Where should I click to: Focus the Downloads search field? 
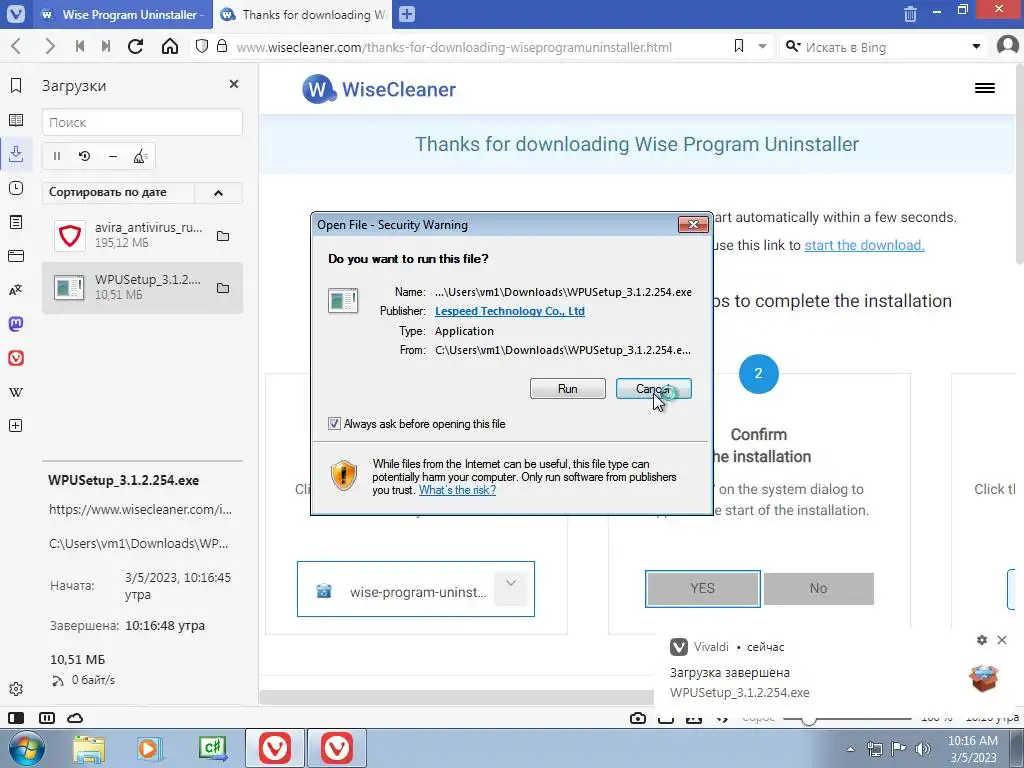142,122
